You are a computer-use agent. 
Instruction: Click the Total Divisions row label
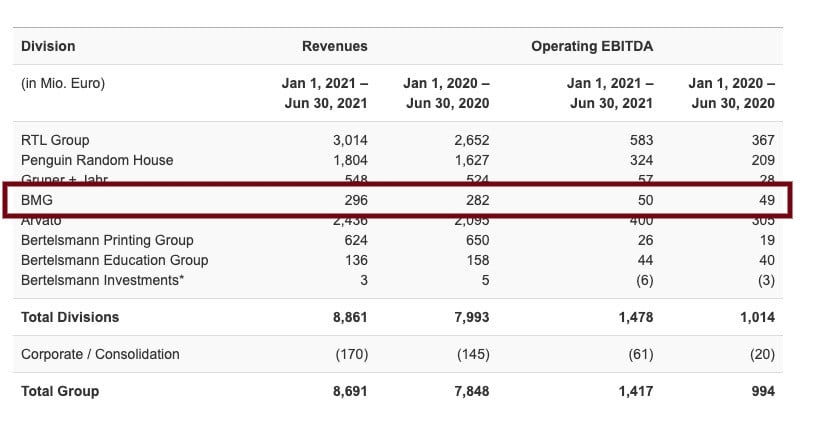(70, 317)
